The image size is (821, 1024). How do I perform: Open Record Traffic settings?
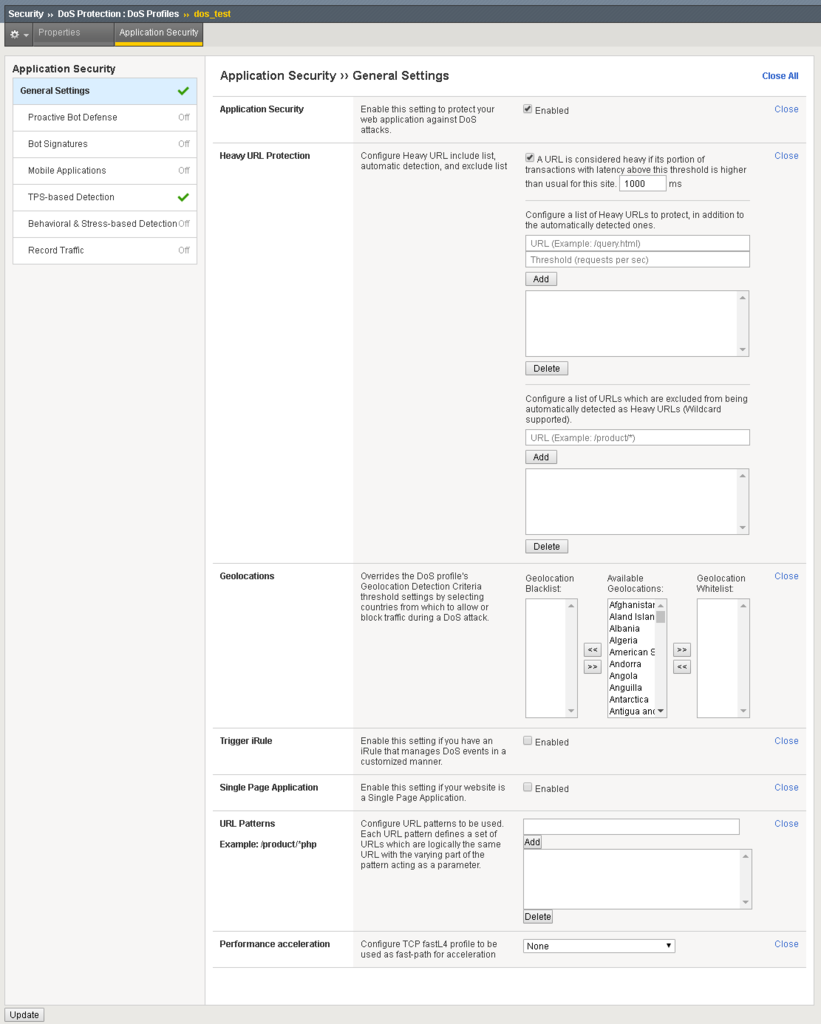(x=105, y=250)
